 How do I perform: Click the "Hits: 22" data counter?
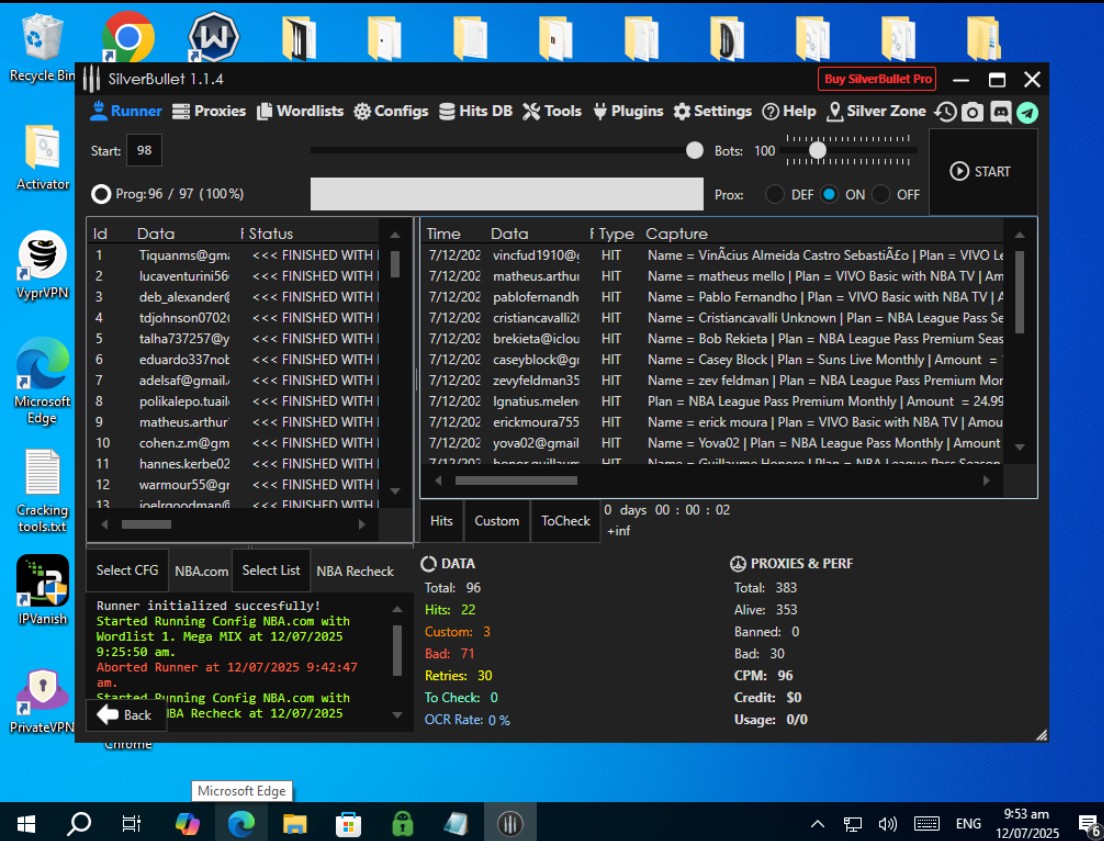point(450,609)
